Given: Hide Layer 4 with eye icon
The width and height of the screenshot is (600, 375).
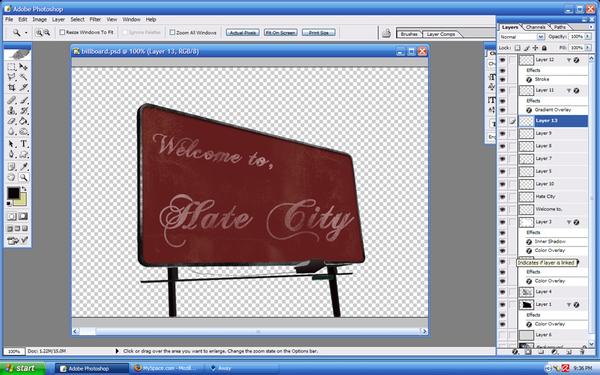Looking at the screenshot, I should click(x=502, y=292).
